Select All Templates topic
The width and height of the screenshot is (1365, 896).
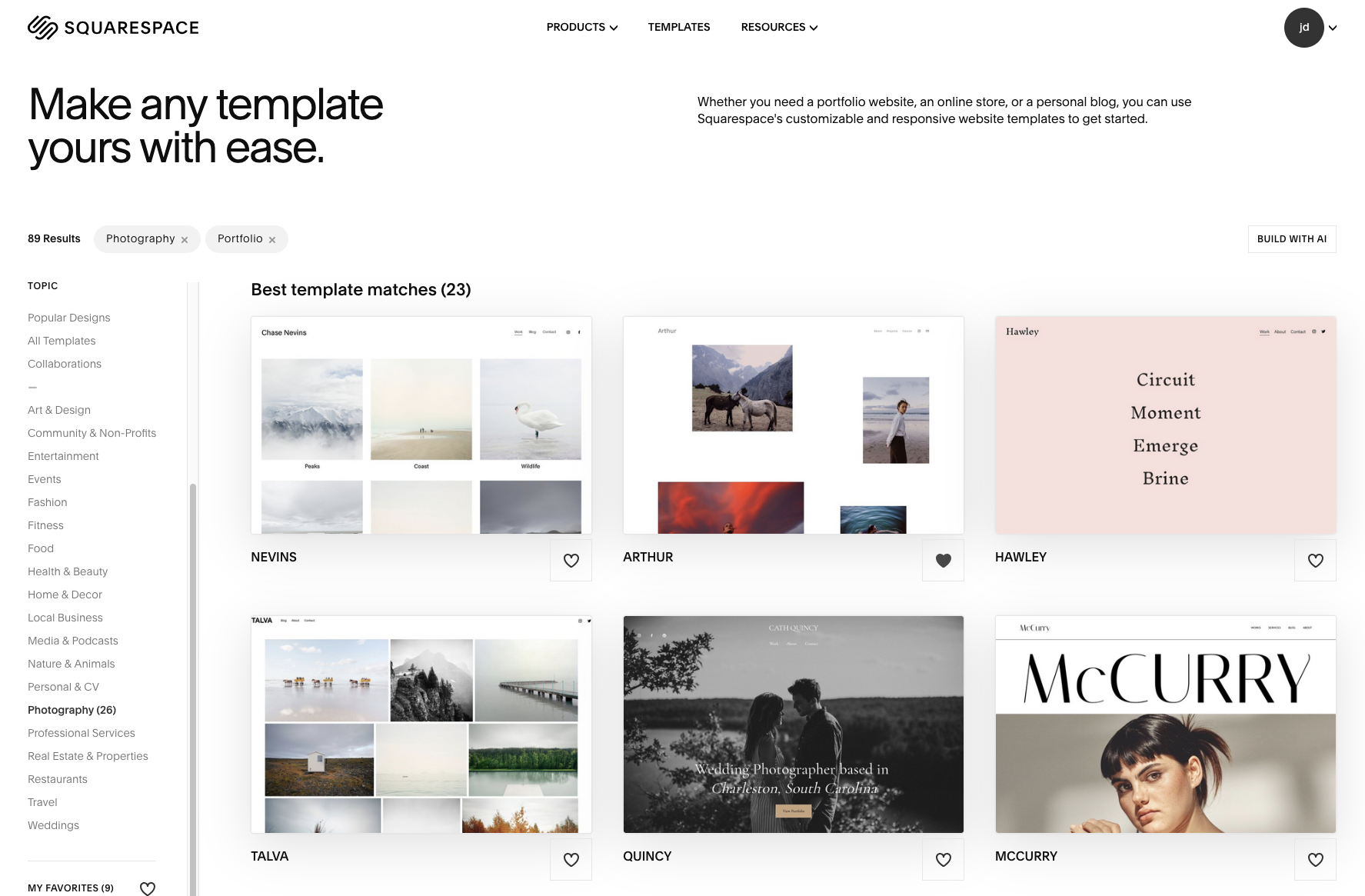[x=62, y=341]
